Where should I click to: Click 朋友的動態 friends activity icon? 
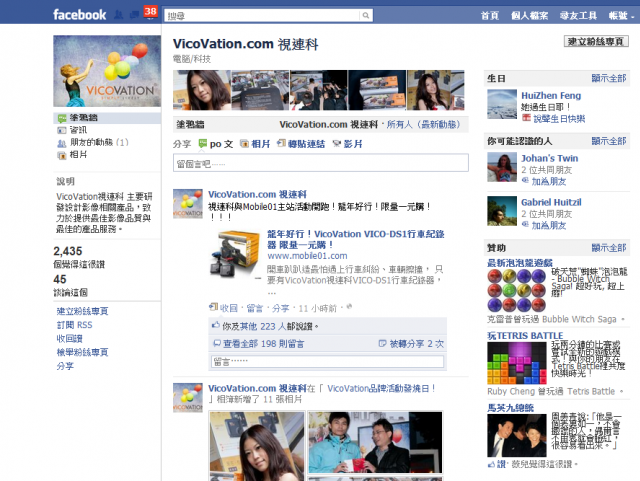click(x=62, y=143)
